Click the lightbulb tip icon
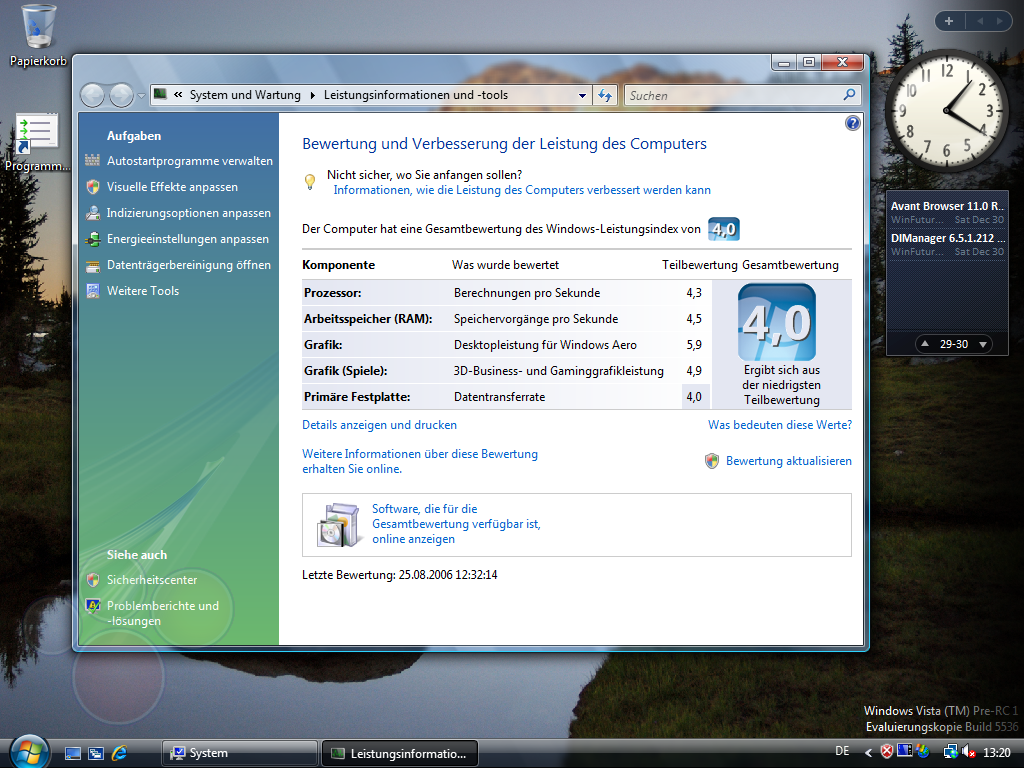 coord(310,182)
